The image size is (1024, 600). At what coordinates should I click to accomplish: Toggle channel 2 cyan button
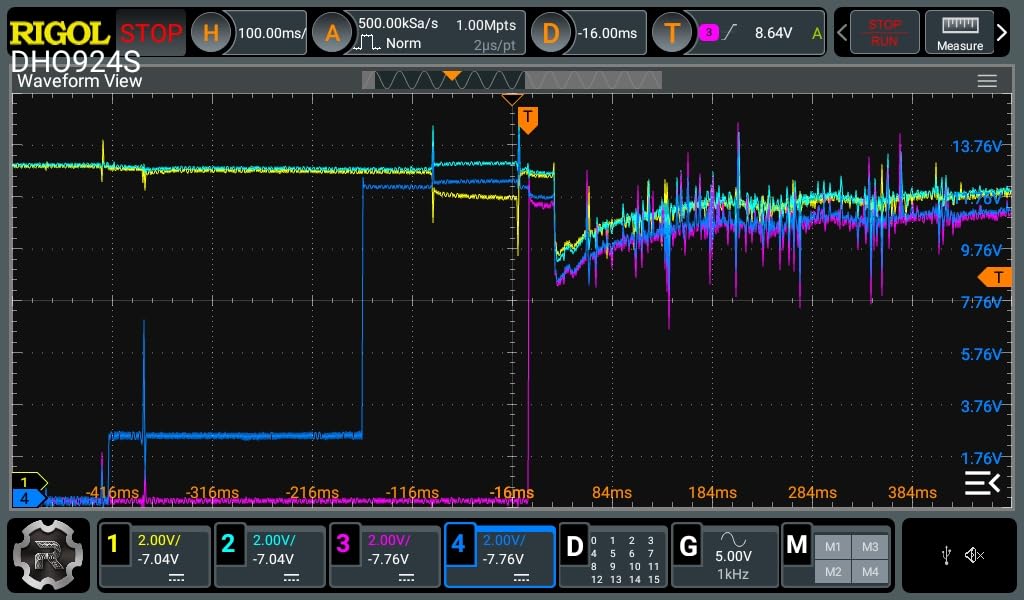[x=227, y=543]
